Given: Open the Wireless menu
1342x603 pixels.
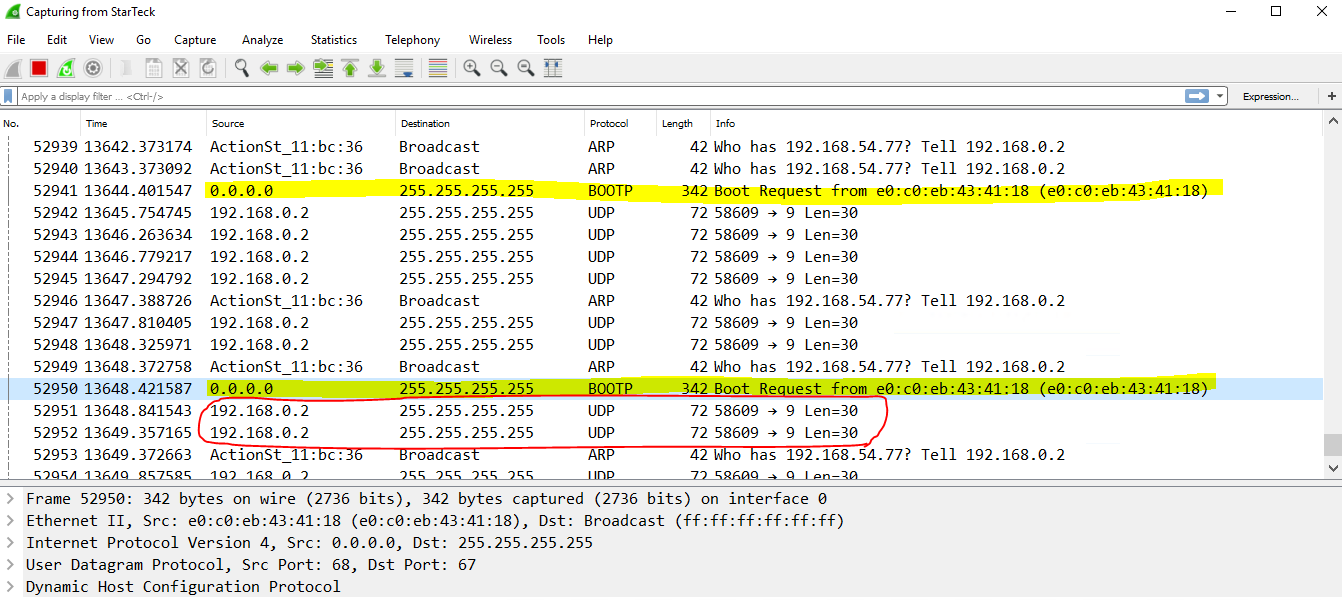Looking at the screenshot, I should (490, 40).
